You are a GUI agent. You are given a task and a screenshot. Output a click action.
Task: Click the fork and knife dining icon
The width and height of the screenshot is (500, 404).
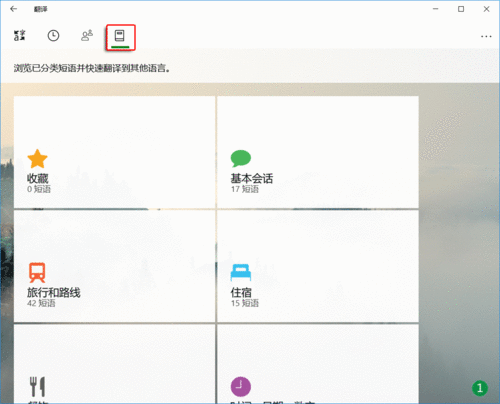point(37,386)
